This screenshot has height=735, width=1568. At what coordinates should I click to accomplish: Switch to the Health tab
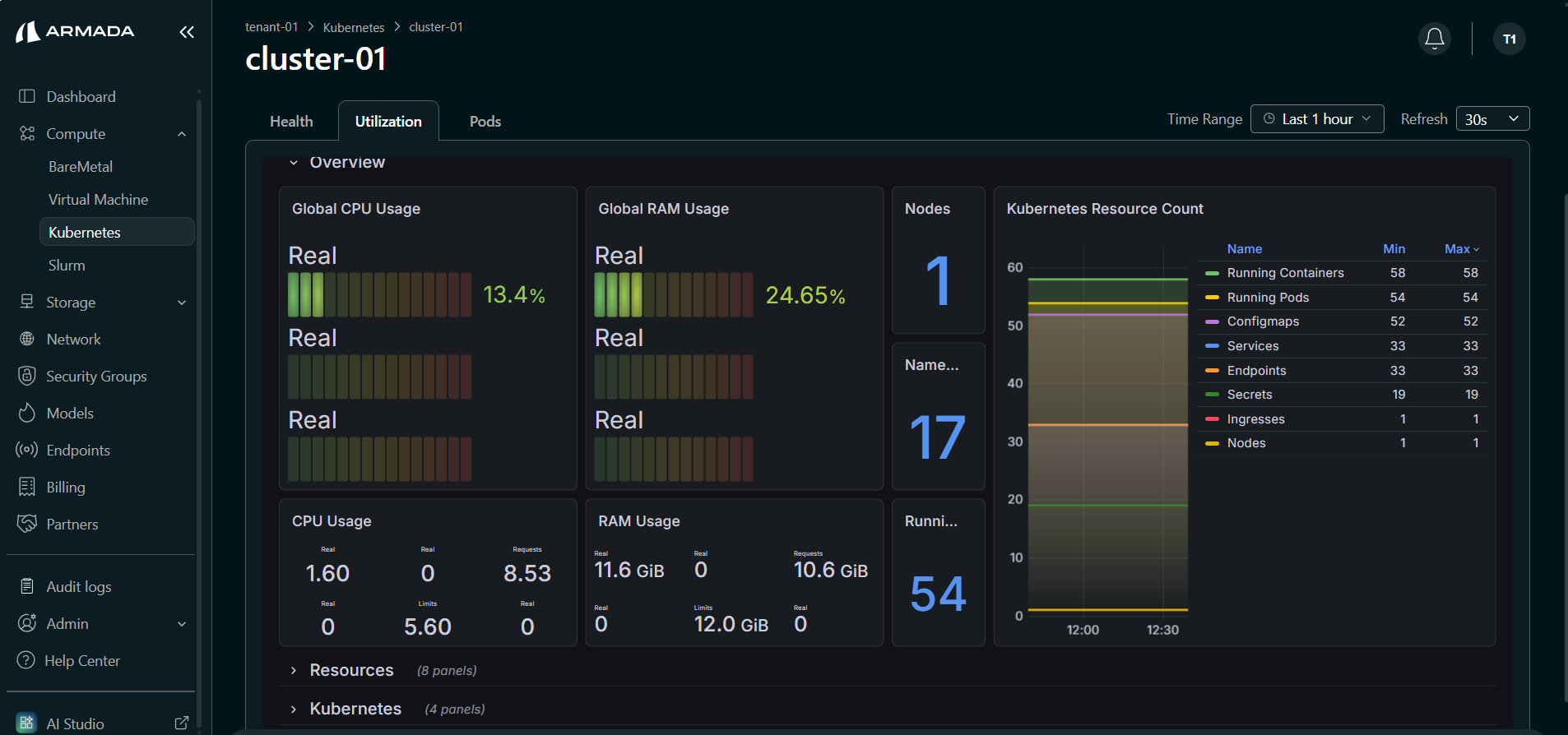click(x=291, y=121)
